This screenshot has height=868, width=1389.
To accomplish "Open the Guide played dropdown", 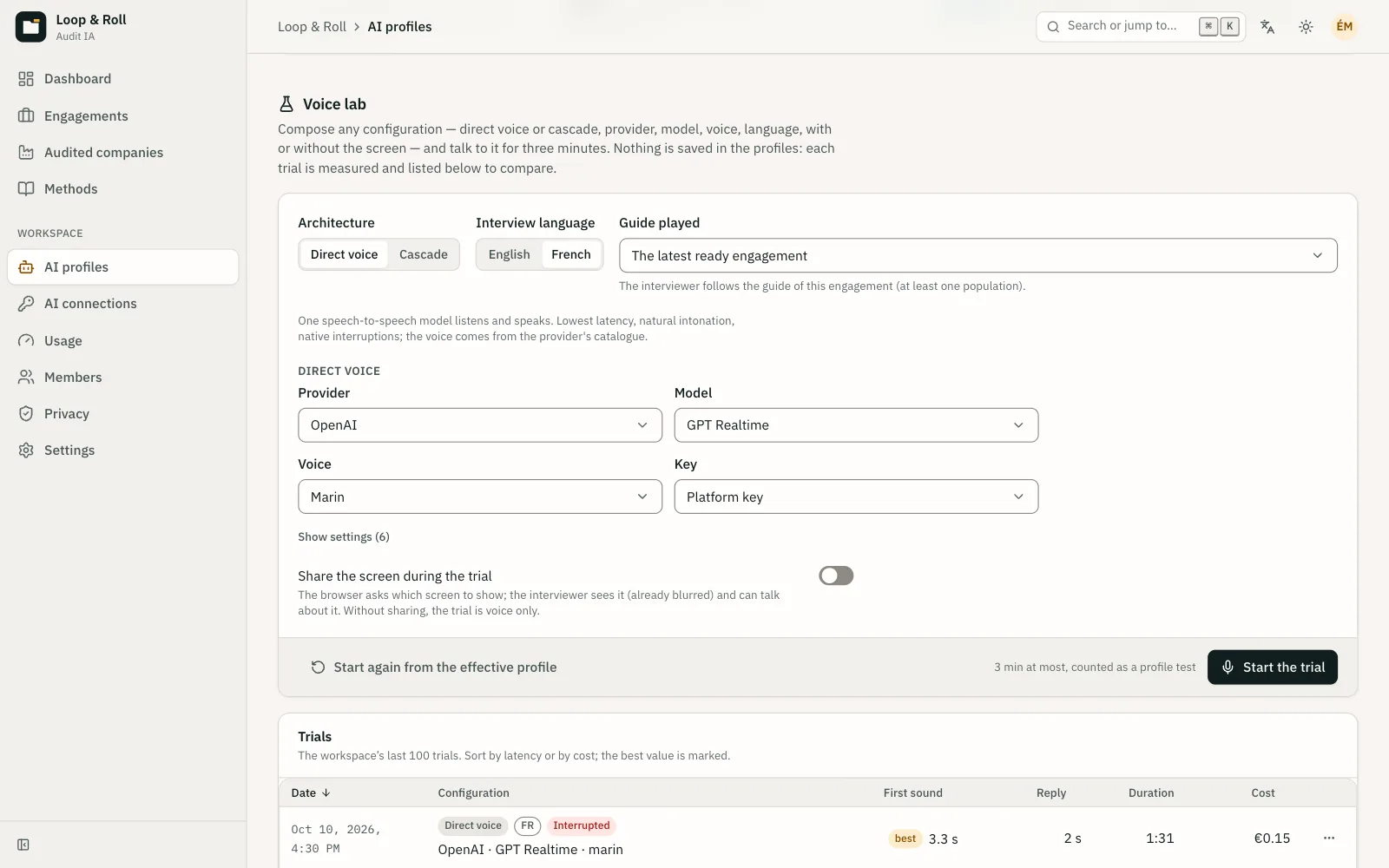I will click(978, 255).
